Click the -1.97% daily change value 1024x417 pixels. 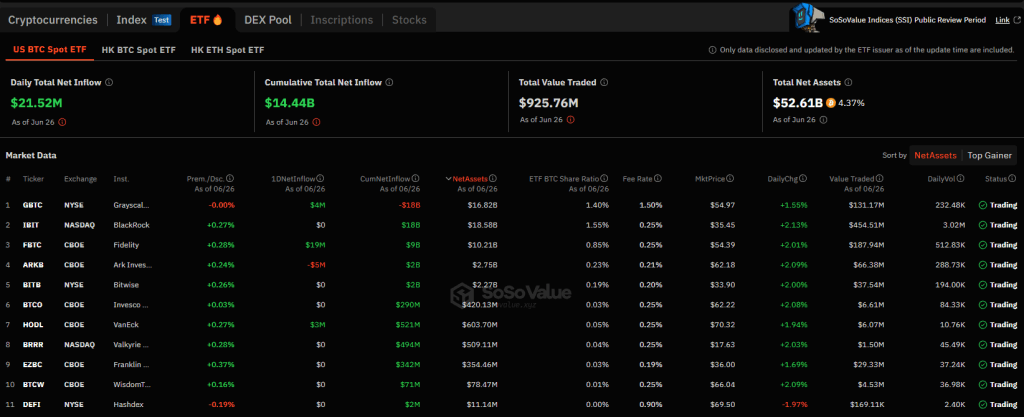pos(794,405)
